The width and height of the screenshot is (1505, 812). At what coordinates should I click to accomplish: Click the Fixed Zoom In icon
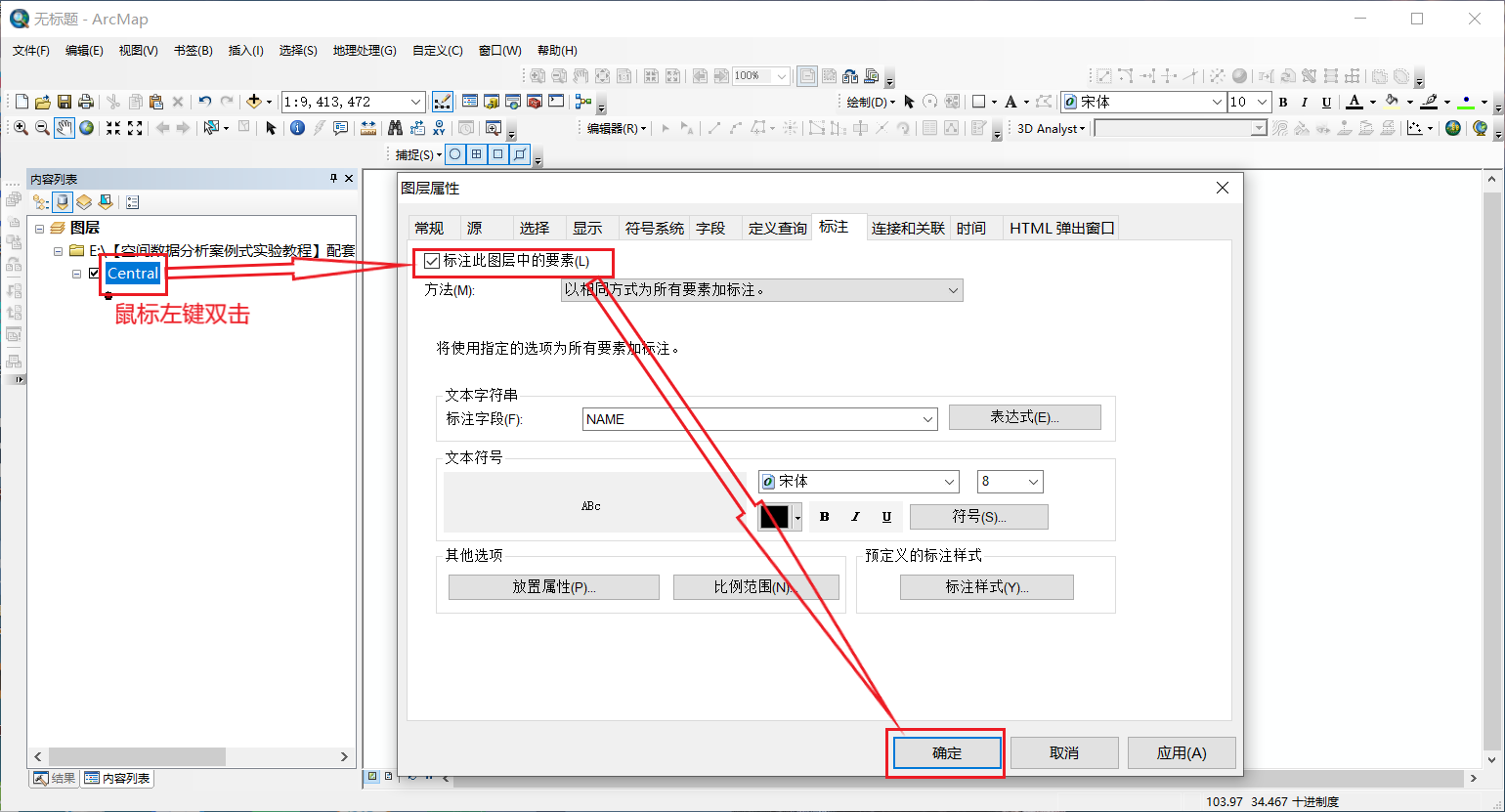(113, 128)
